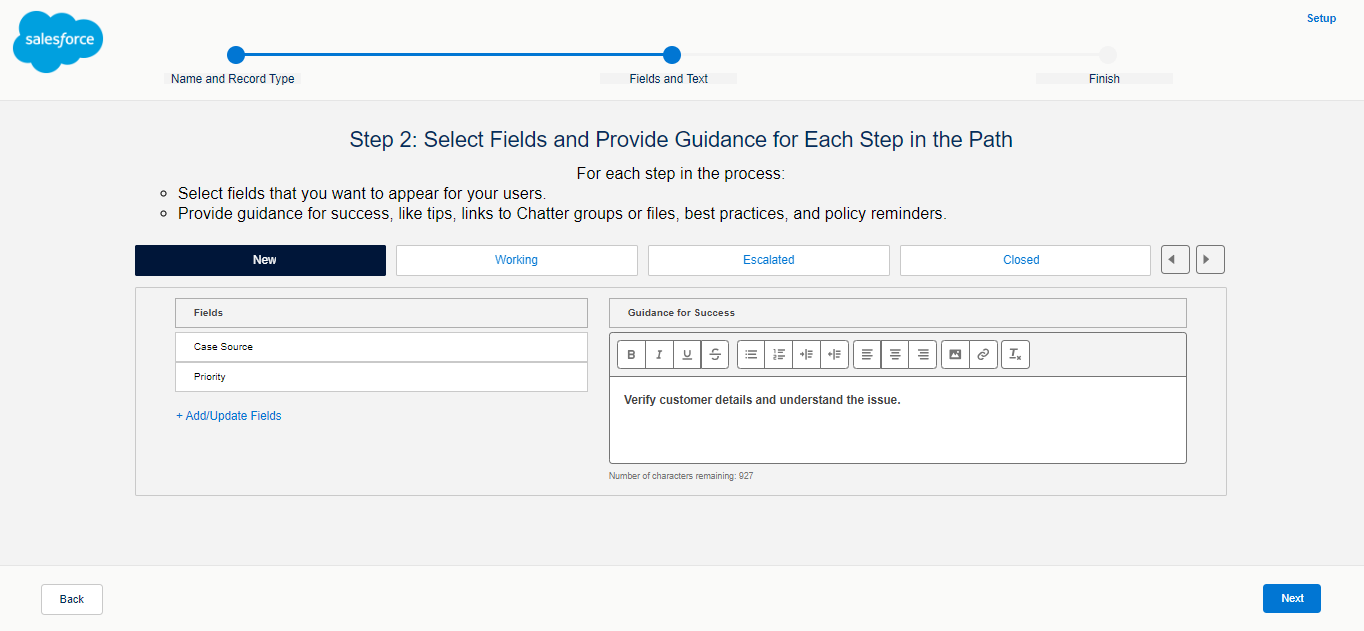Edit text inside the Guidance for Success field
Screen dimensions: 1364x631
[x=897, y=420]
